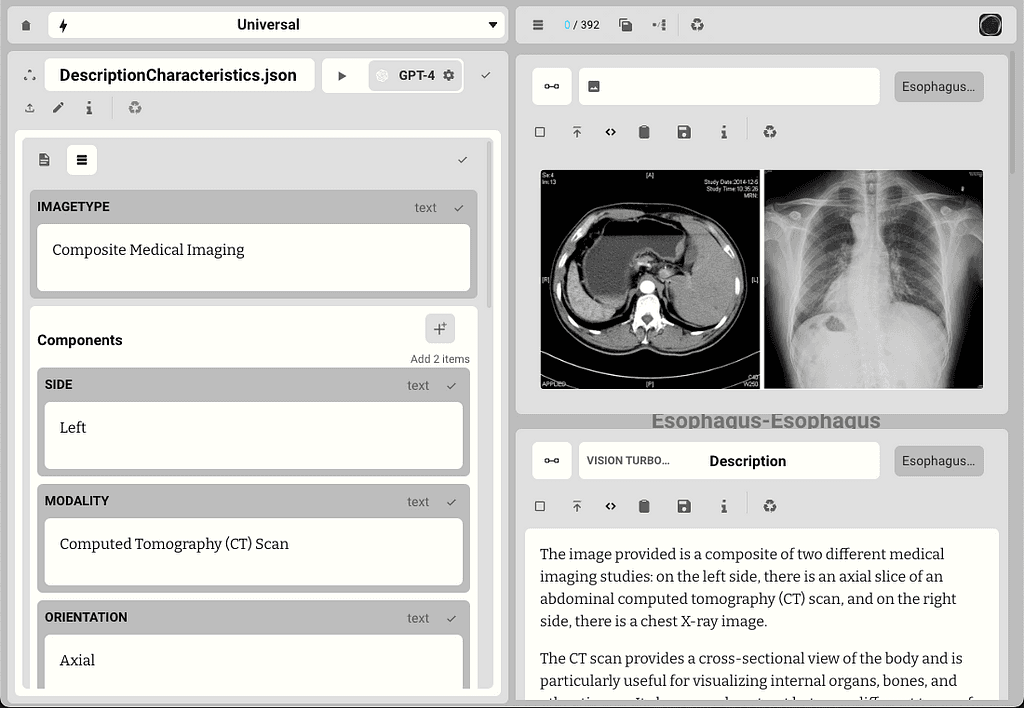This screenshot has height=708, width=1024.
Task: Toggle the ORIENTATION field checkmark
Action: click(x=451, y=618)
